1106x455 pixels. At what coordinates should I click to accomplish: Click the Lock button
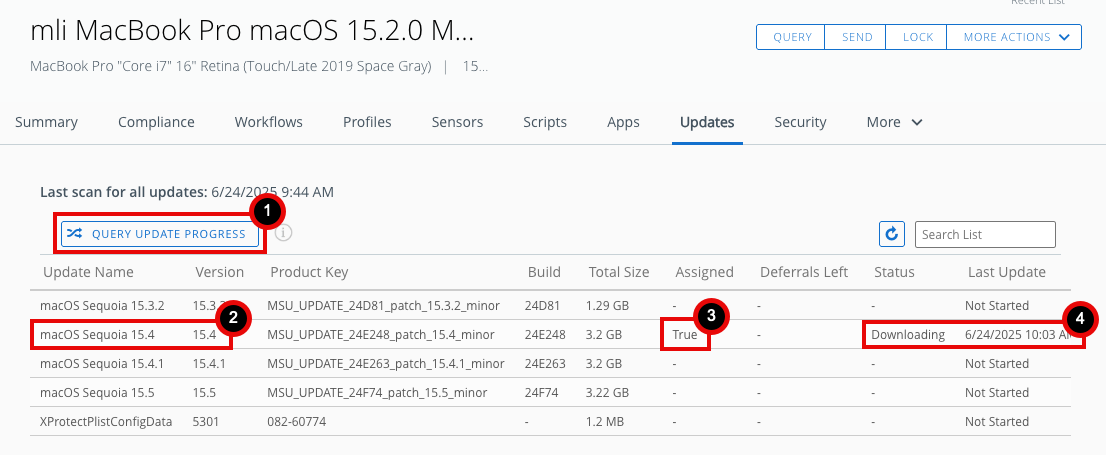point(917,37)
